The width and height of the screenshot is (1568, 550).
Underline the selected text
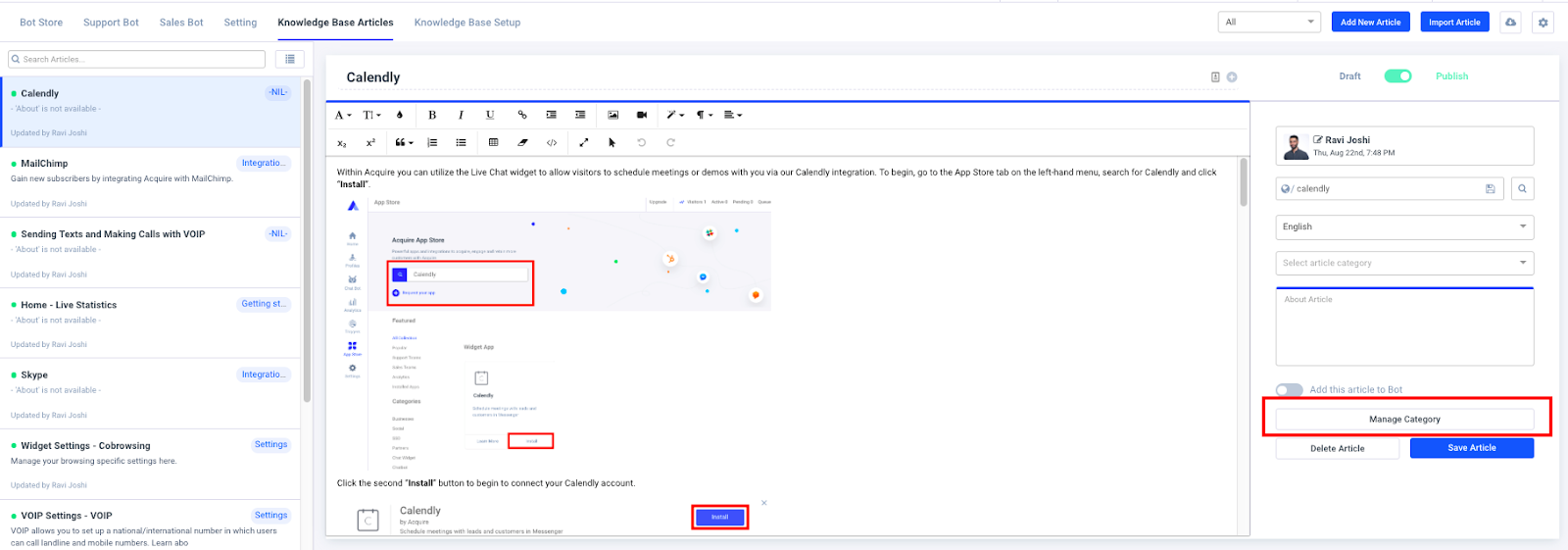click(490, 115)
